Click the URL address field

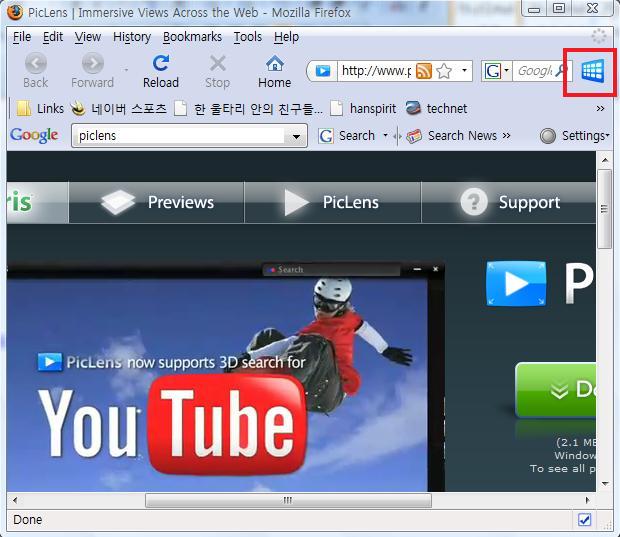click(376, 71)
